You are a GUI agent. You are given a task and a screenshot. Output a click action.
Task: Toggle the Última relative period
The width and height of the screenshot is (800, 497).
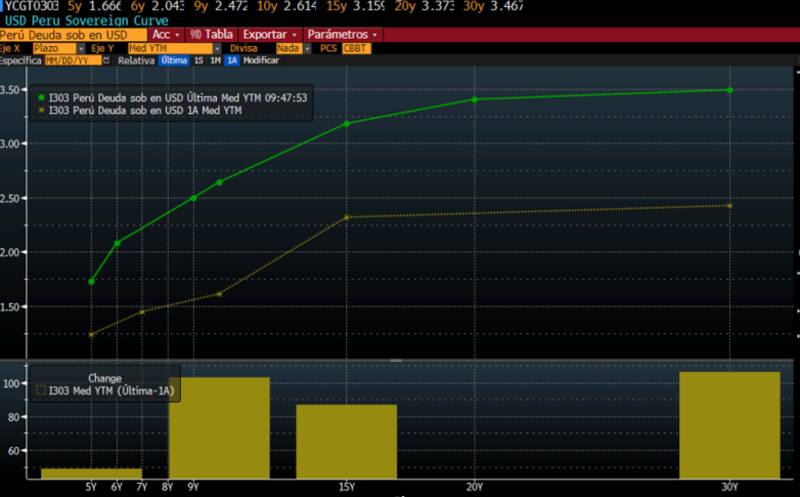[x=174, y=60]
